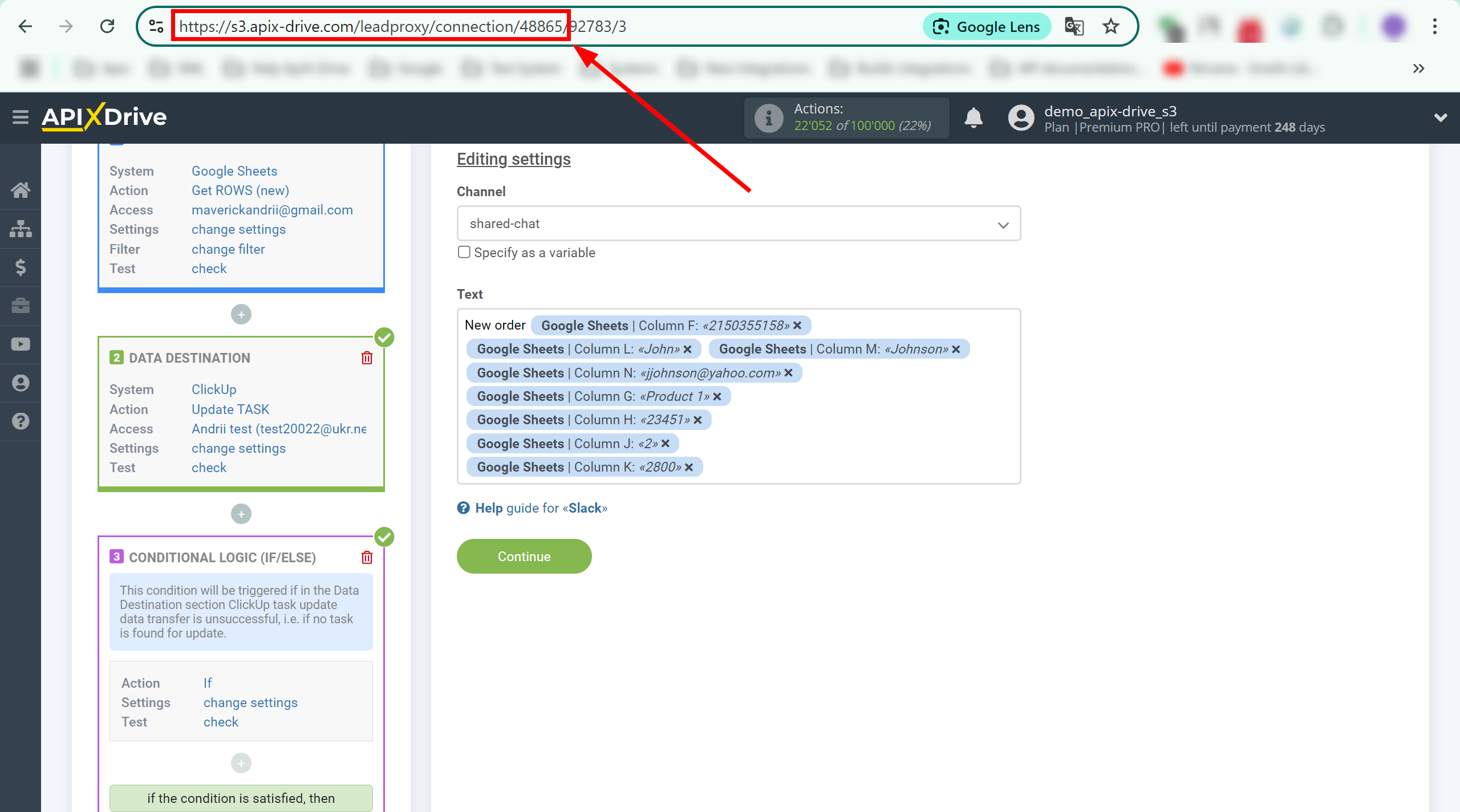Click check in the Conditional Logic block
The width and height of the screenshot is (1460, 812).
[x=221, y=722]
